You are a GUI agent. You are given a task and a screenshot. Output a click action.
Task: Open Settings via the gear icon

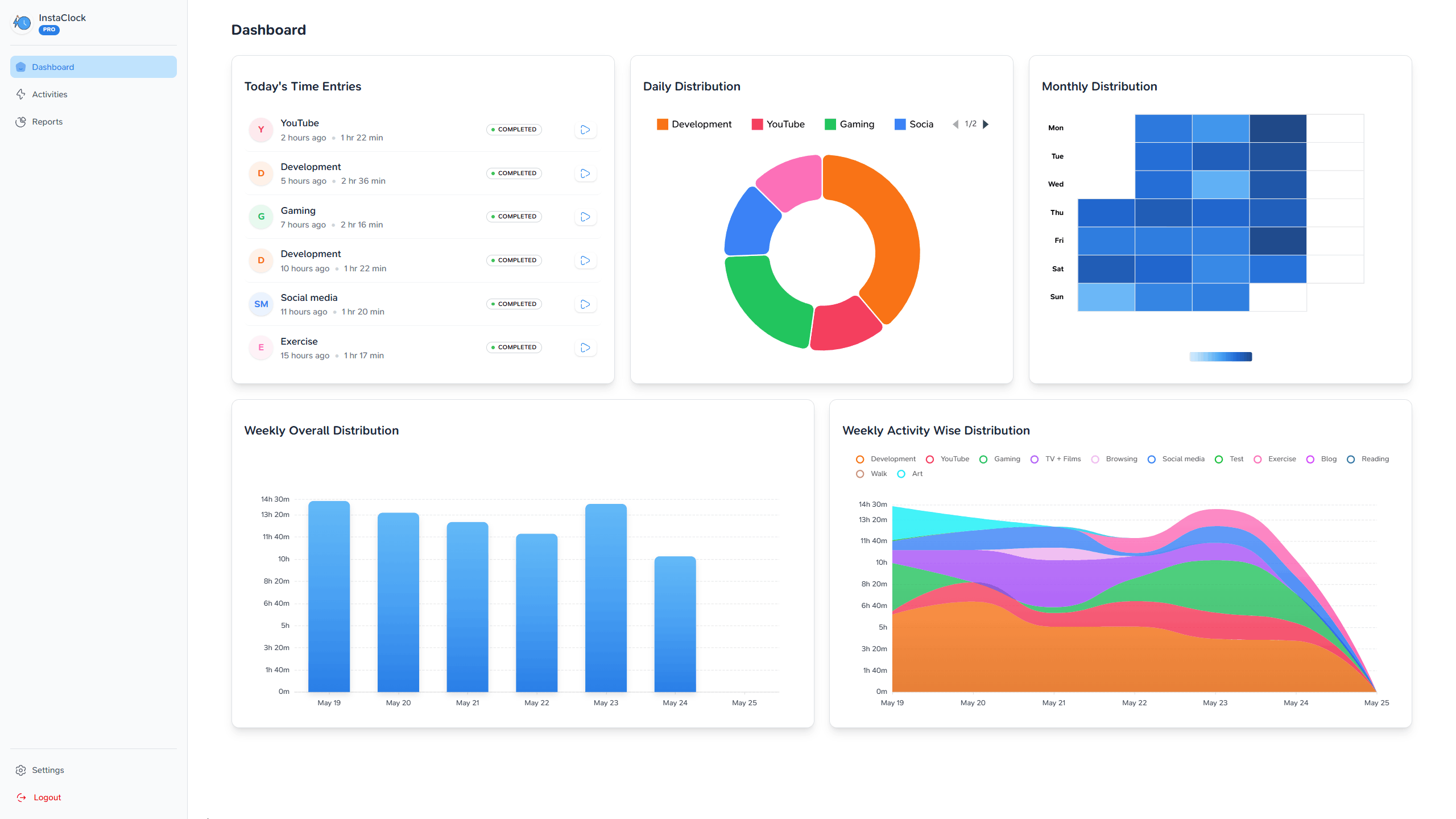(21, 770)
